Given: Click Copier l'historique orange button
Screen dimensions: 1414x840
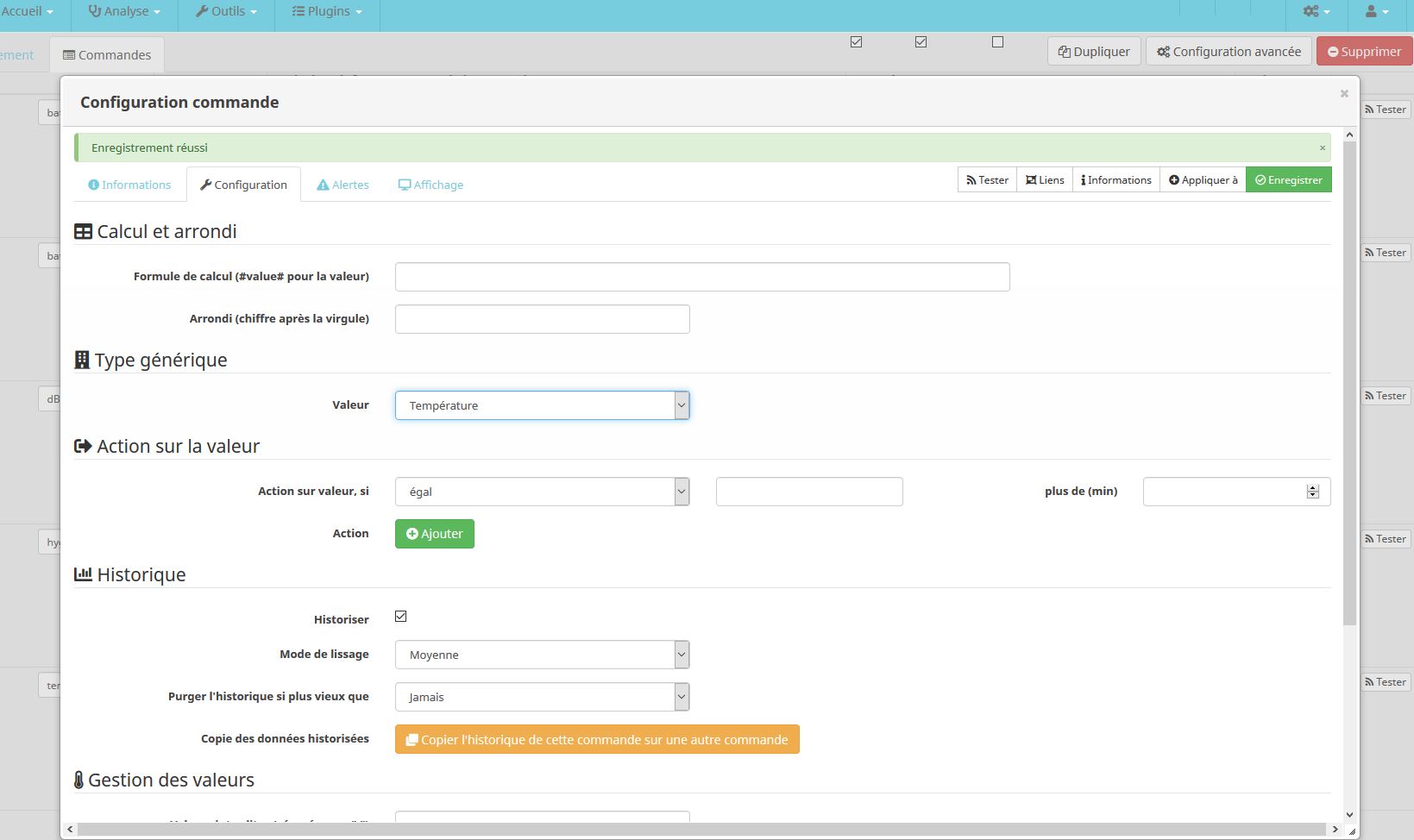Looking at the screenshot, I should coord(597,739).
